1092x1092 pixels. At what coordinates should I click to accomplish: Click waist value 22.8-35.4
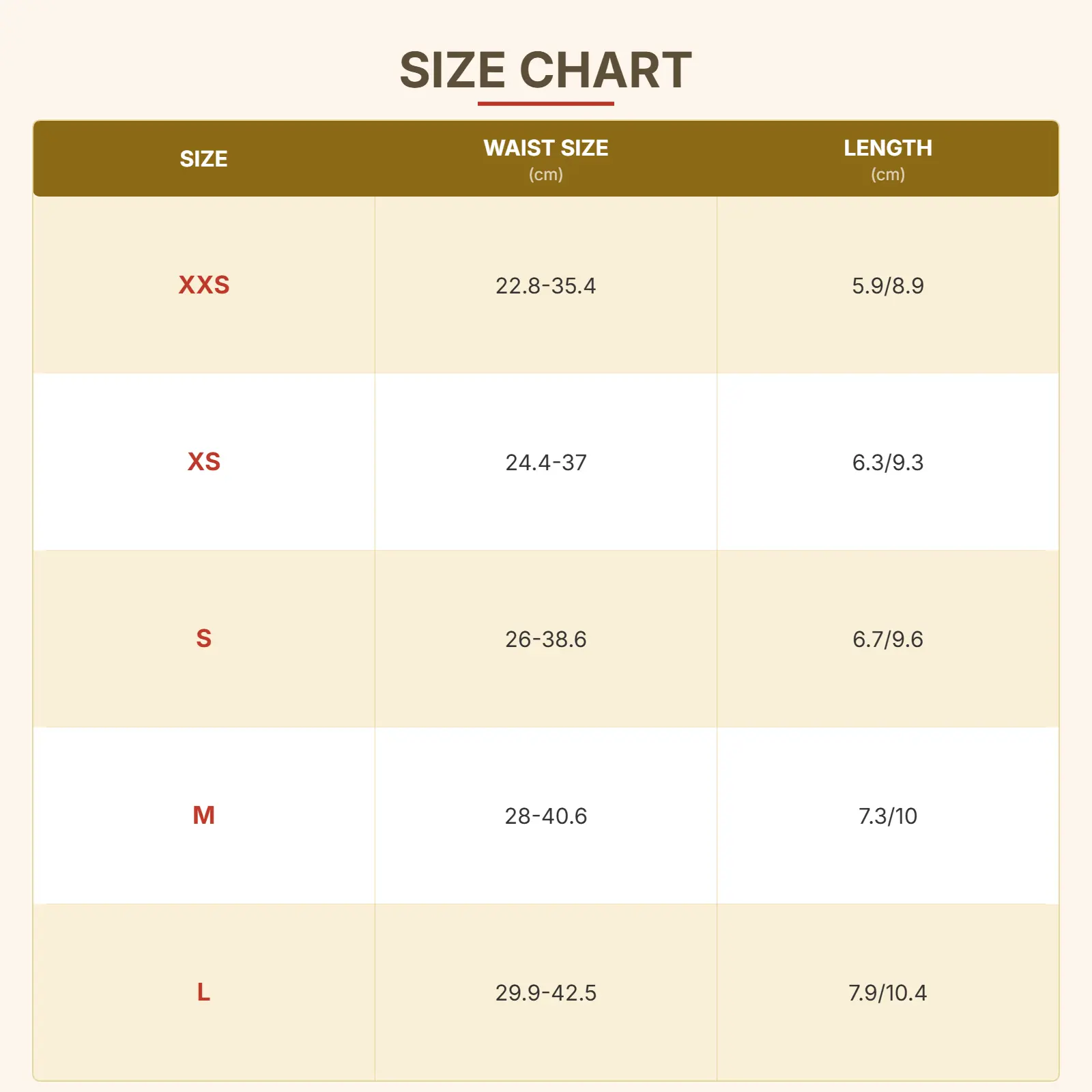pos(545,285)
